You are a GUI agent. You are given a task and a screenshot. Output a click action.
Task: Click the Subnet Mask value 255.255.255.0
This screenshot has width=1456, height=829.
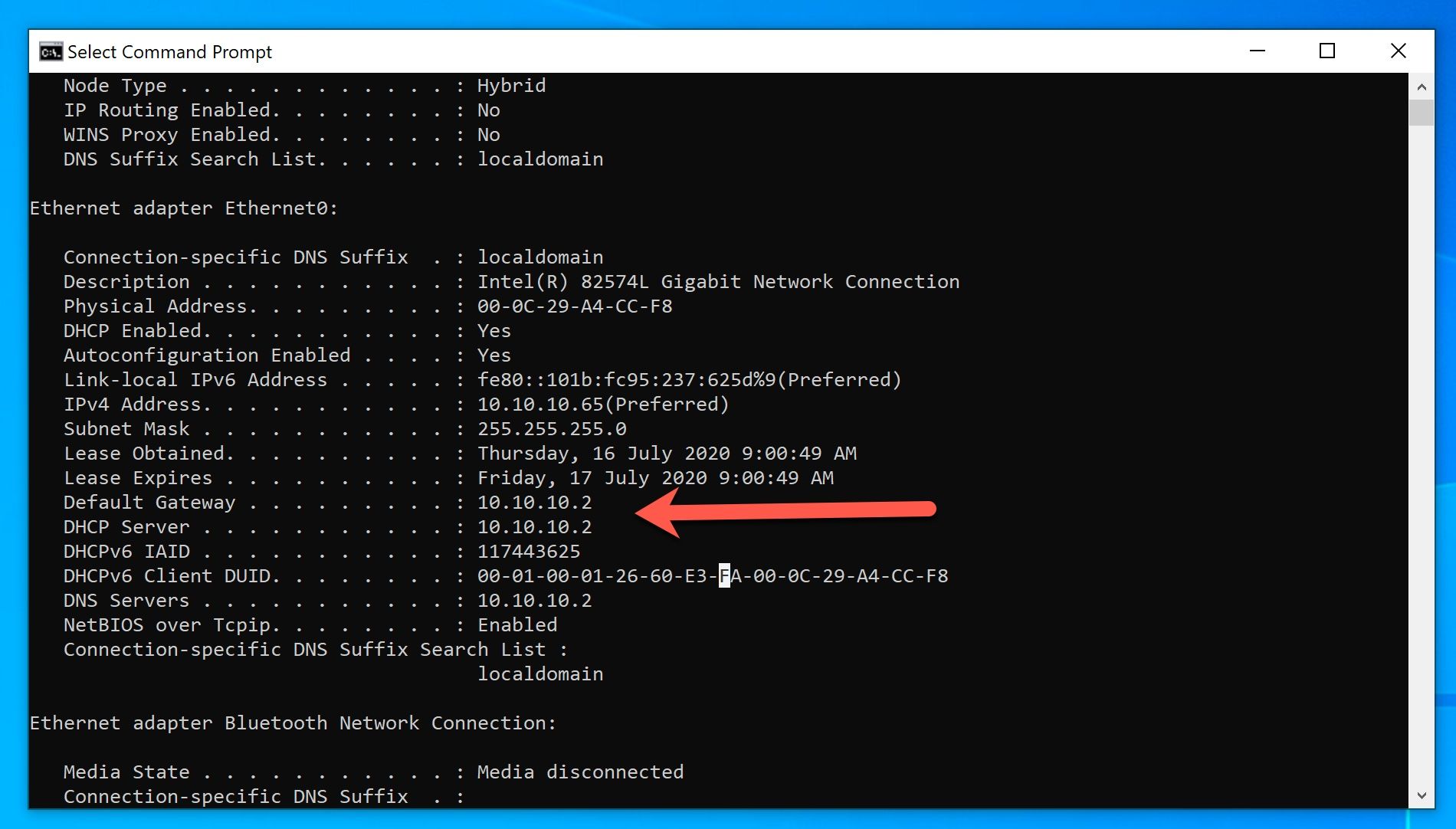point(552,429)
